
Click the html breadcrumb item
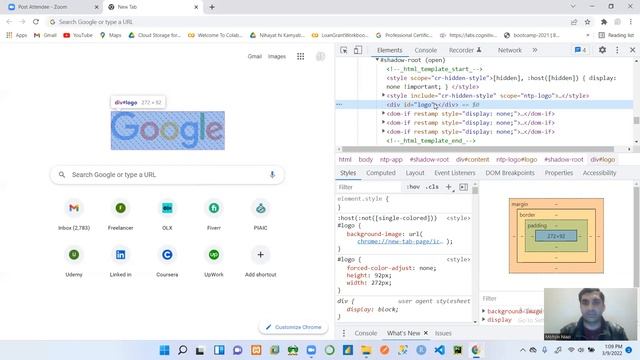pos(345,160)
